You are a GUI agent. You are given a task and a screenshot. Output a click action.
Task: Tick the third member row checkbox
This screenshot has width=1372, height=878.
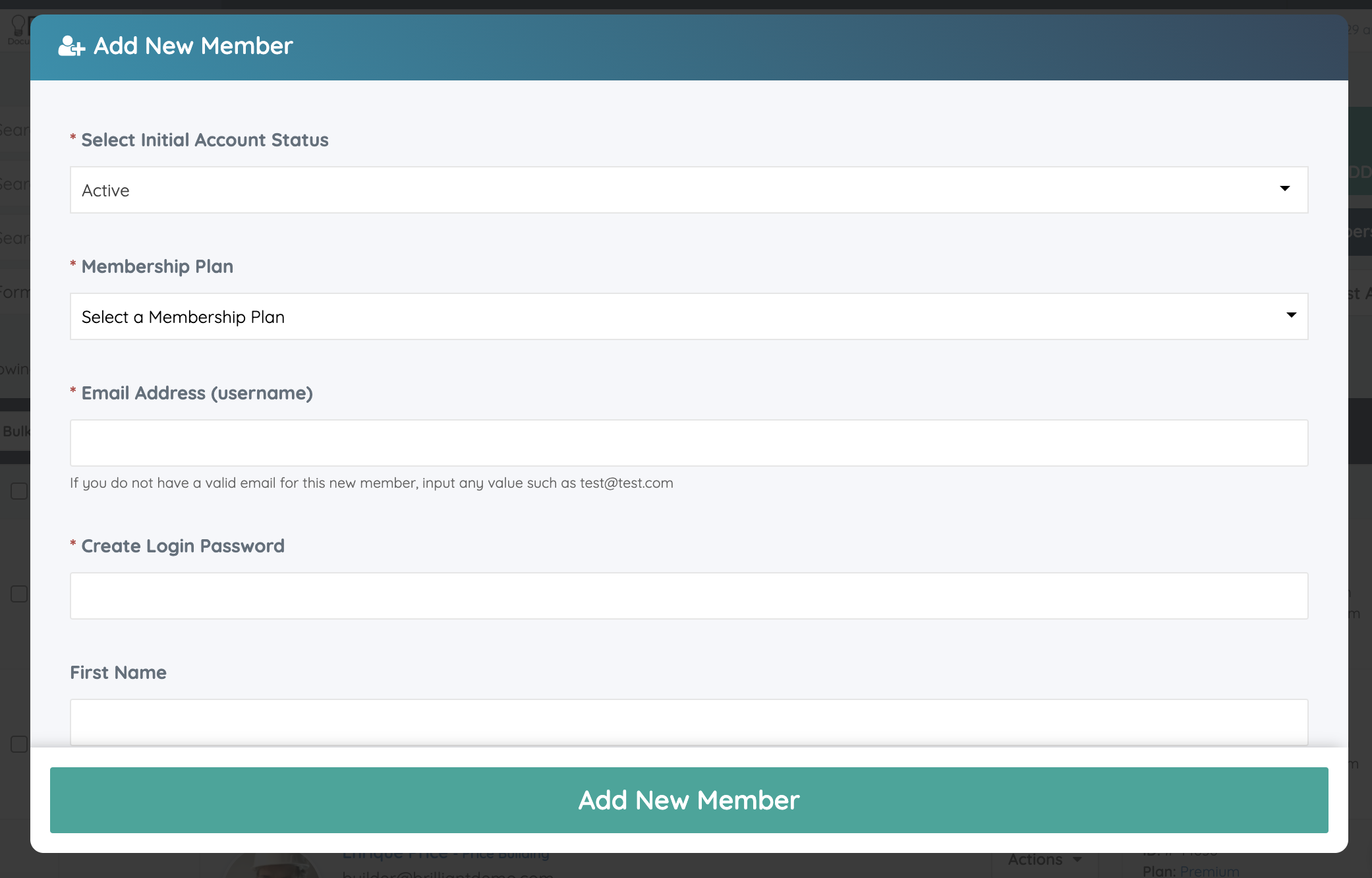19,744
